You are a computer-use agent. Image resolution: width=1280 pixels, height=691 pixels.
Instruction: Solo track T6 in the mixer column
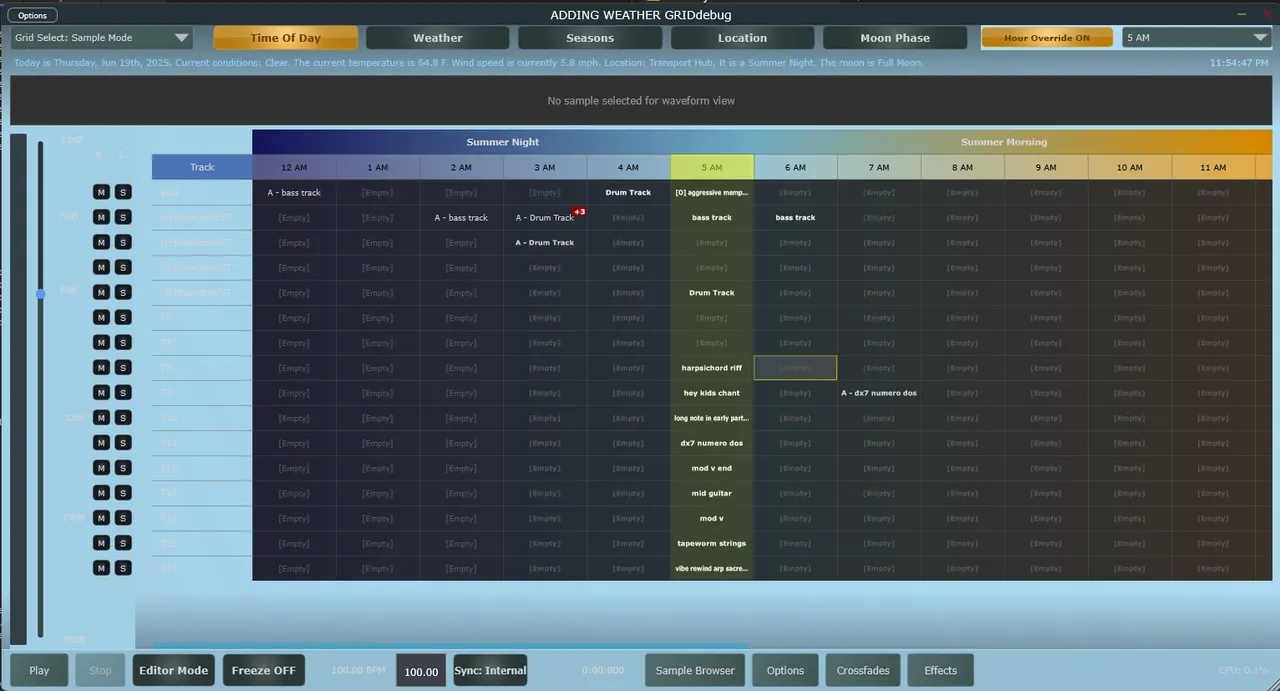coord(122,317)
